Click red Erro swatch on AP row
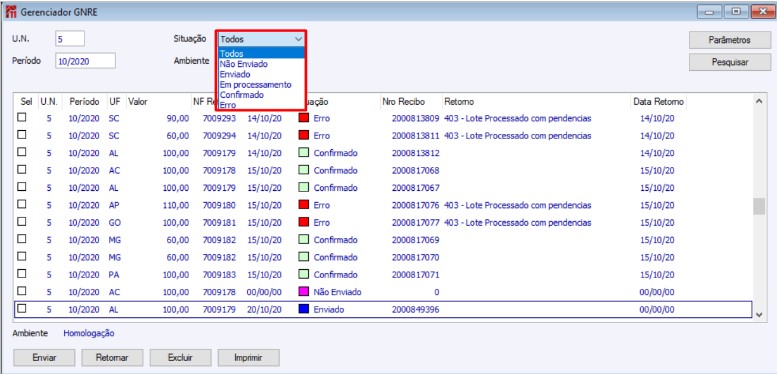Image resolution: width=777 pixels, height=374 pixels. 304,205
